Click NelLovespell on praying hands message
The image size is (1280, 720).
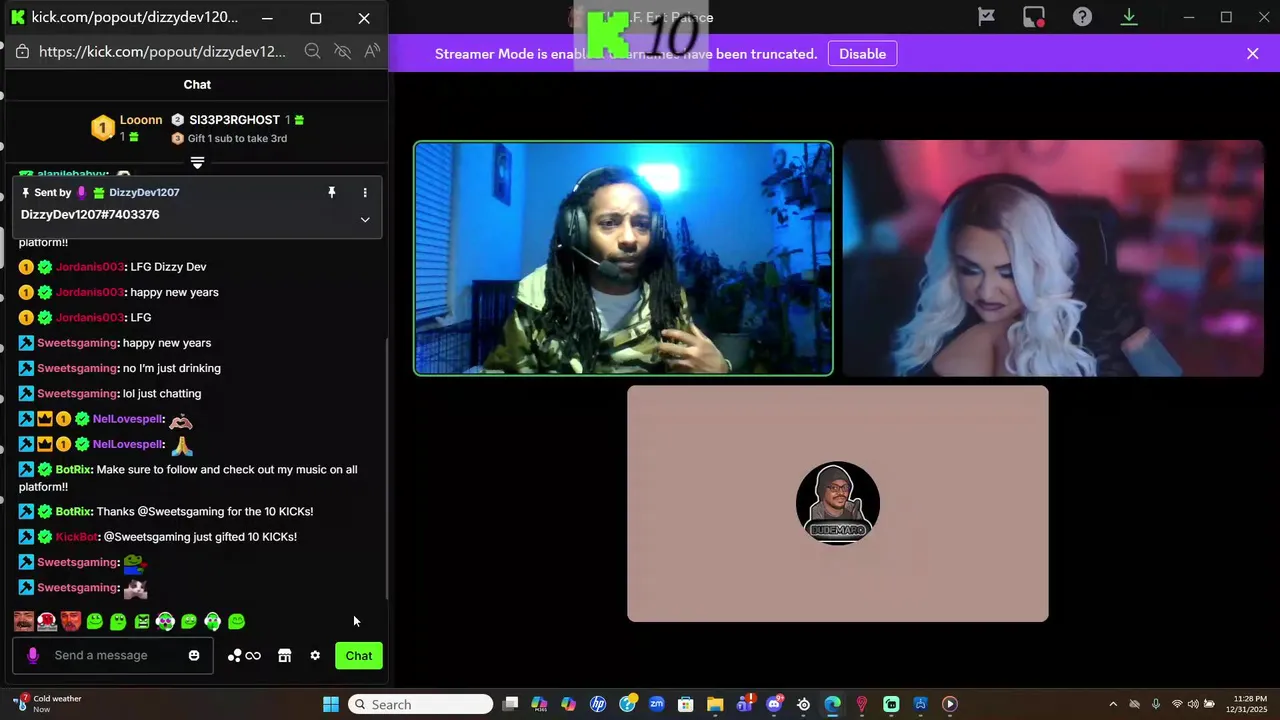click(x=128, y=444)
